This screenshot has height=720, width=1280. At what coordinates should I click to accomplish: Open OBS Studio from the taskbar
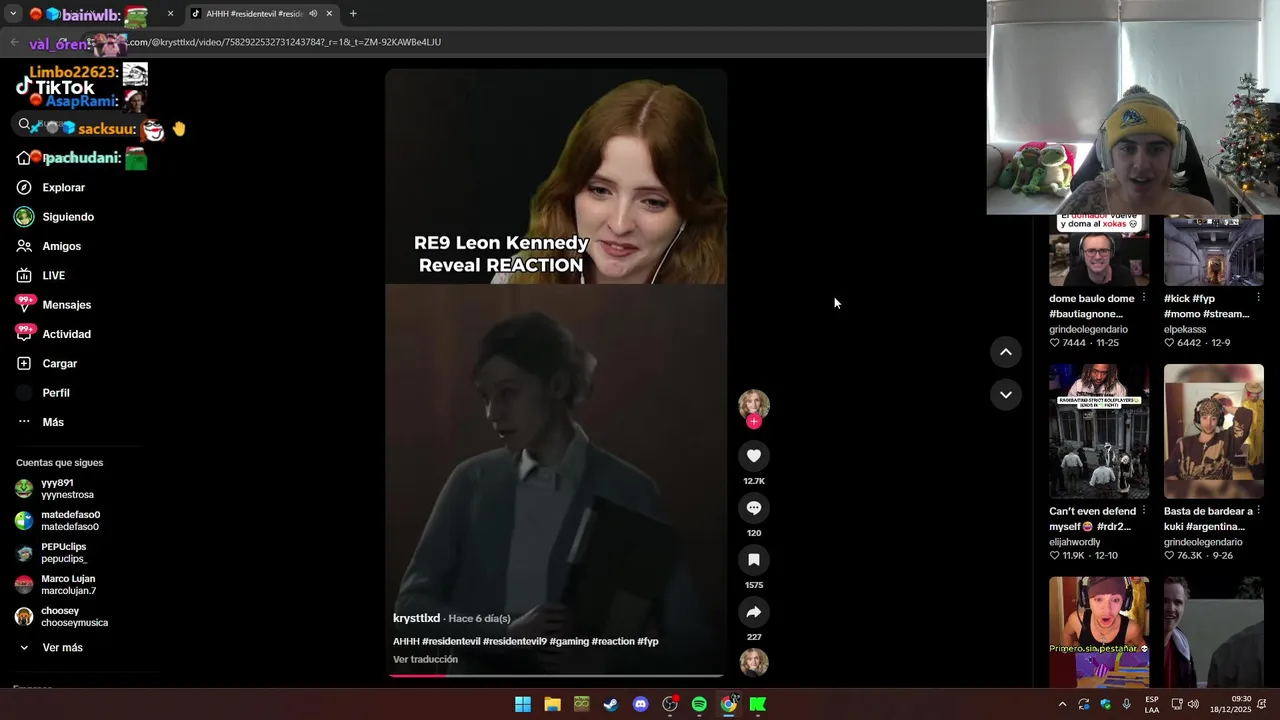tap(670, 704)
